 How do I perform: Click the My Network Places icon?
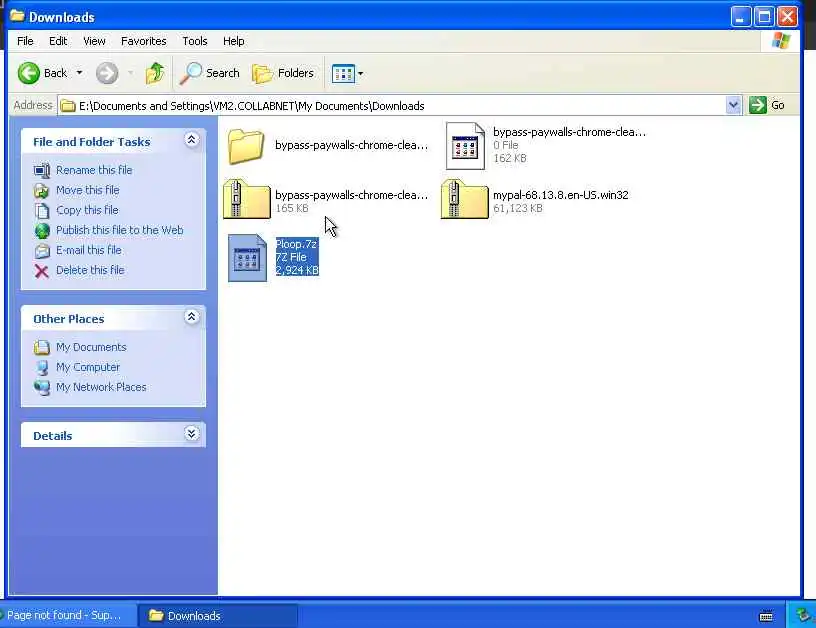42,388
